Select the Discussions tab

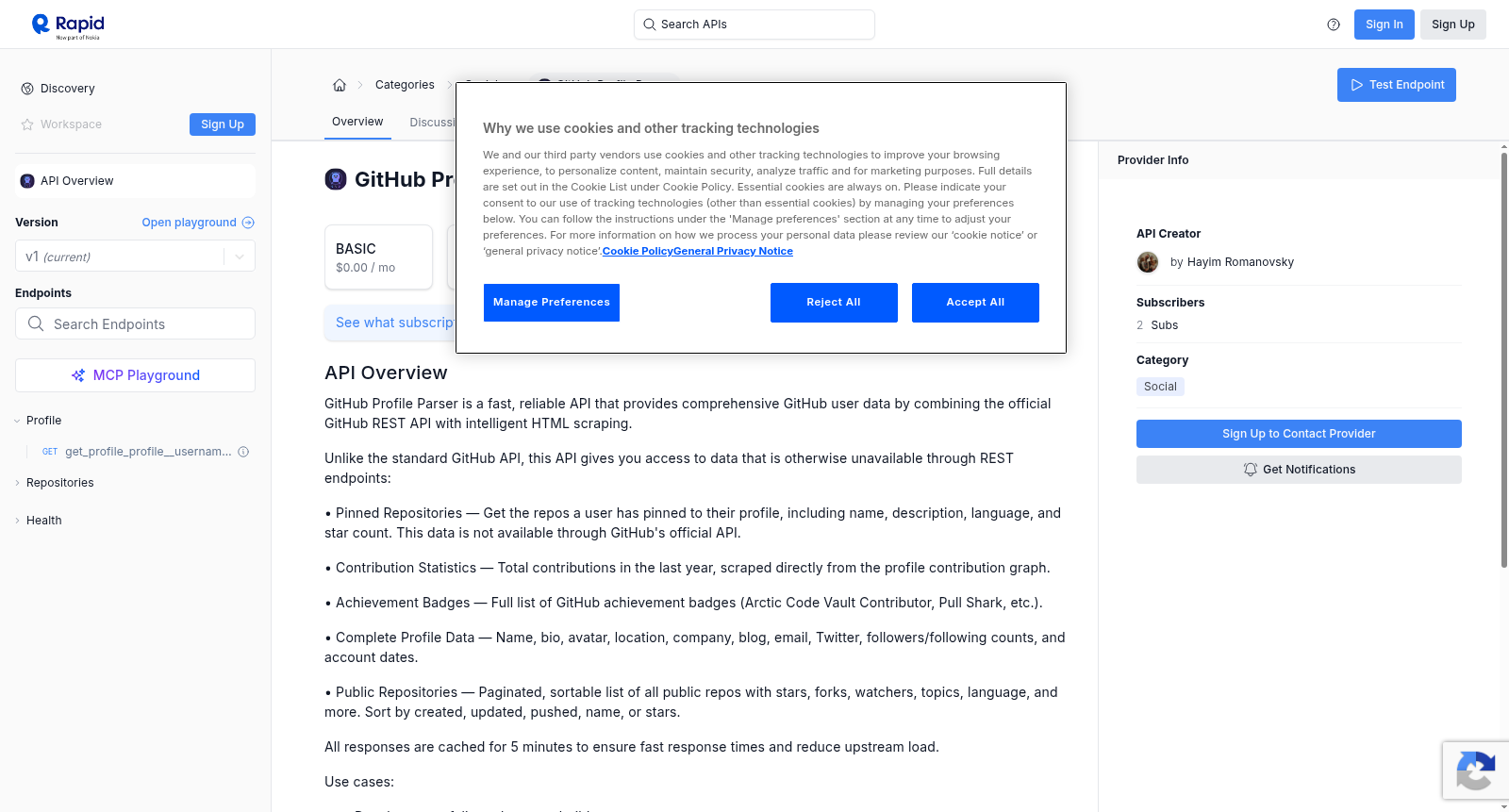[x=432, y=123]
